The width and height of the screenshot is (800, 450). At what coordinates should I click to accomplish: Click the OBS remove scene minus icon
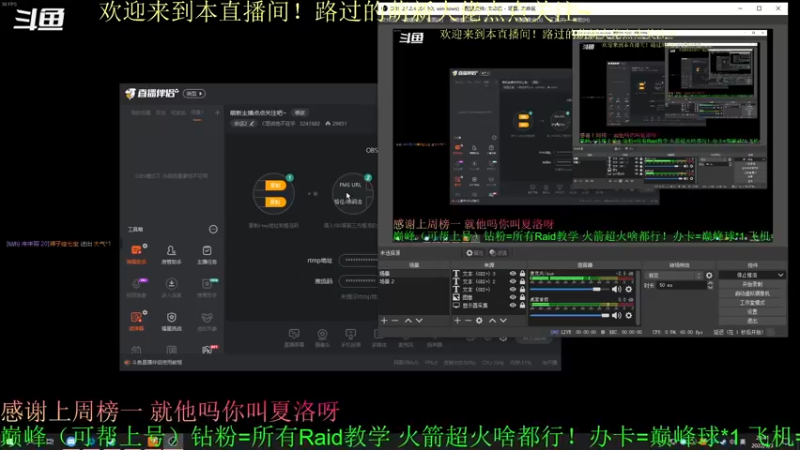click(x=395, y=320)
